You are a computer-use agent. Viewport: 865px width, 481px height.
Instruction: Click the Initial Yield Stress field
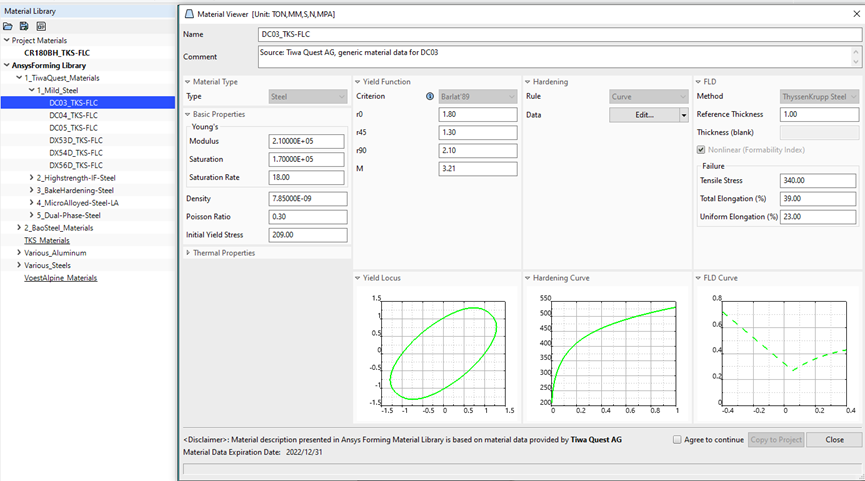[x=308, y=235]
